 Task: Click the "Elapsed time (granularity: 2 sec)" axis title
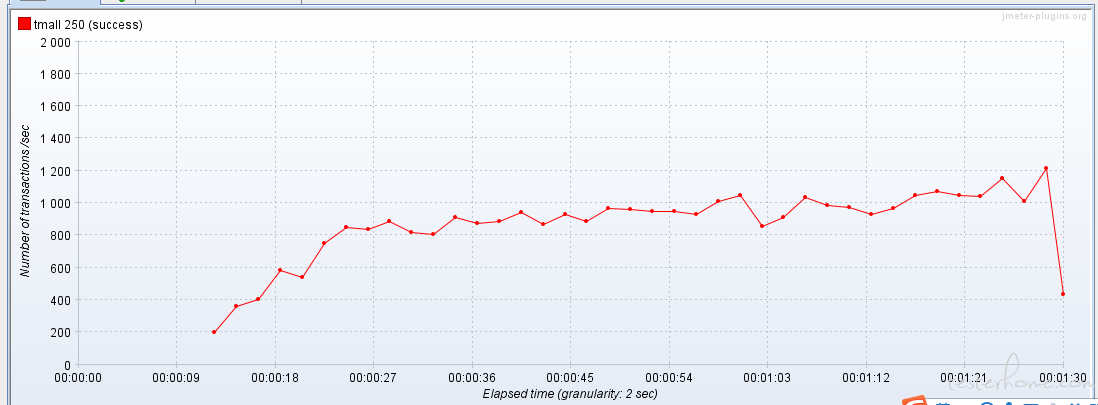(569, 394)
